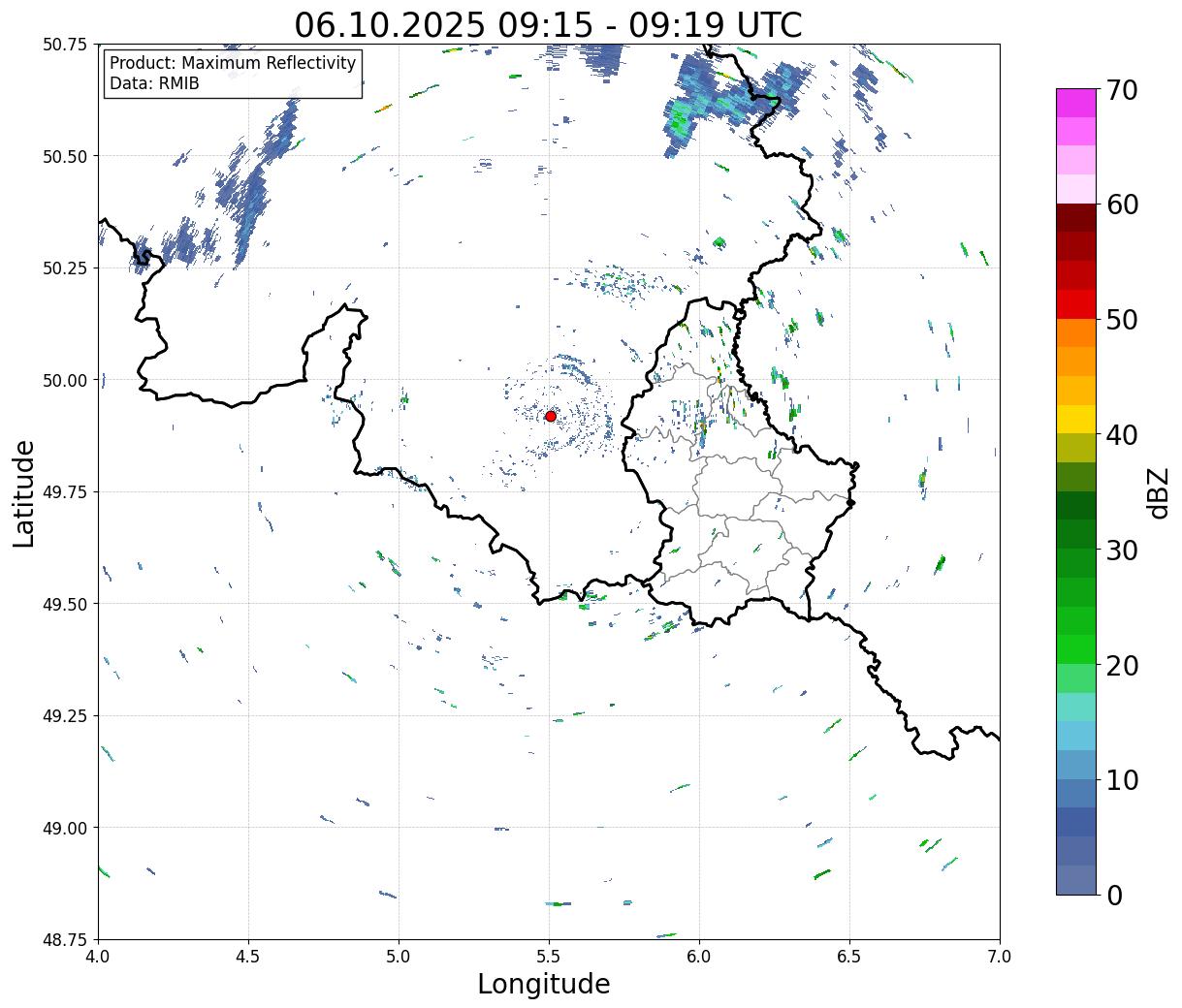Click the colorbar tick label 0
Screen dimensions: 1182x1008
point(1113,896)
